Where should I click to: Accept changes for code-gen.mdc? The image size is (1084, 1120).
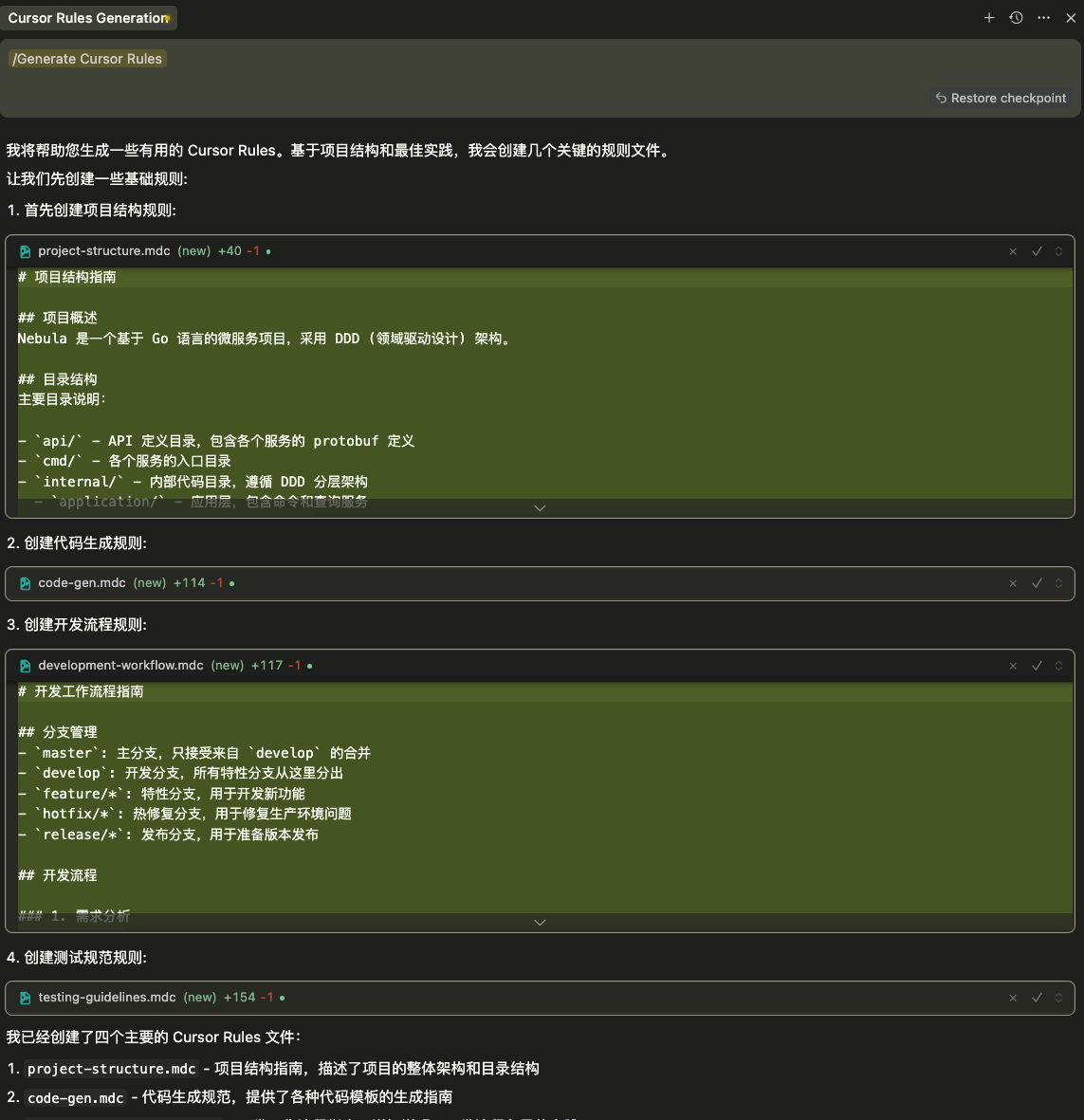(x=1037, y=583)
